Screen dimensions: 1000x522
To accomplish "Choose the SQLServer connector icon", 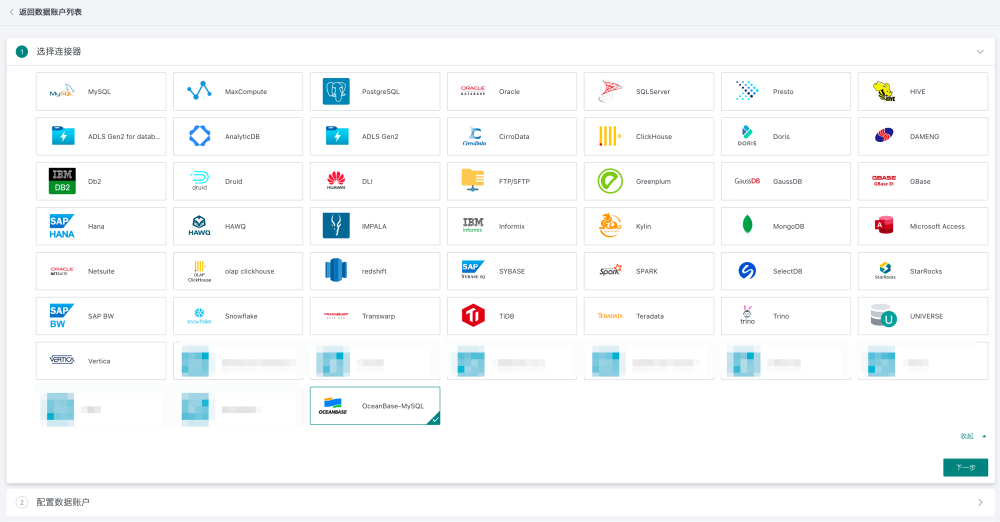I will tap(610, 92).
